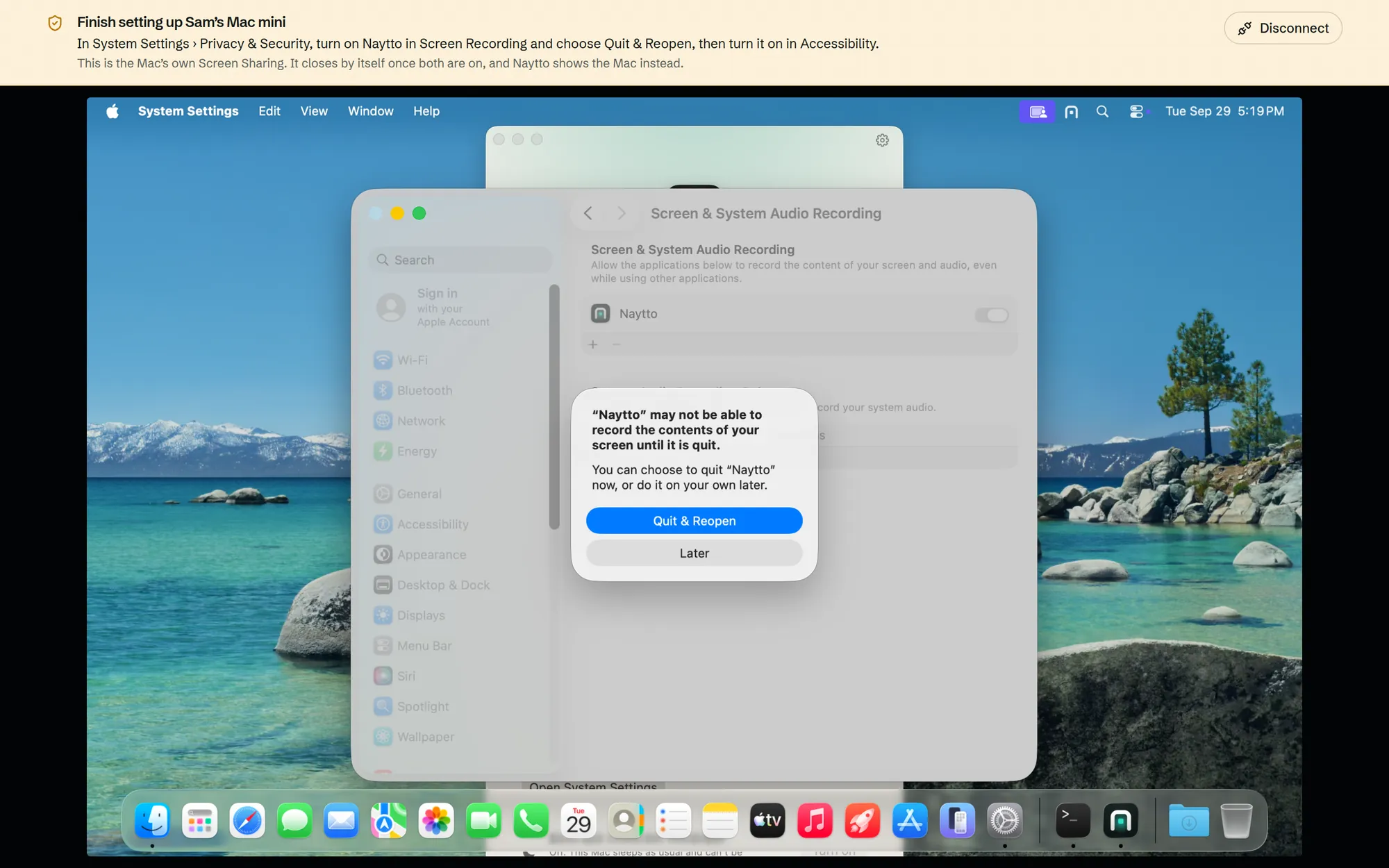Open the Edit menu
Image resolution: width=1389 pixels, height=868 pixels.
point(269,111)
